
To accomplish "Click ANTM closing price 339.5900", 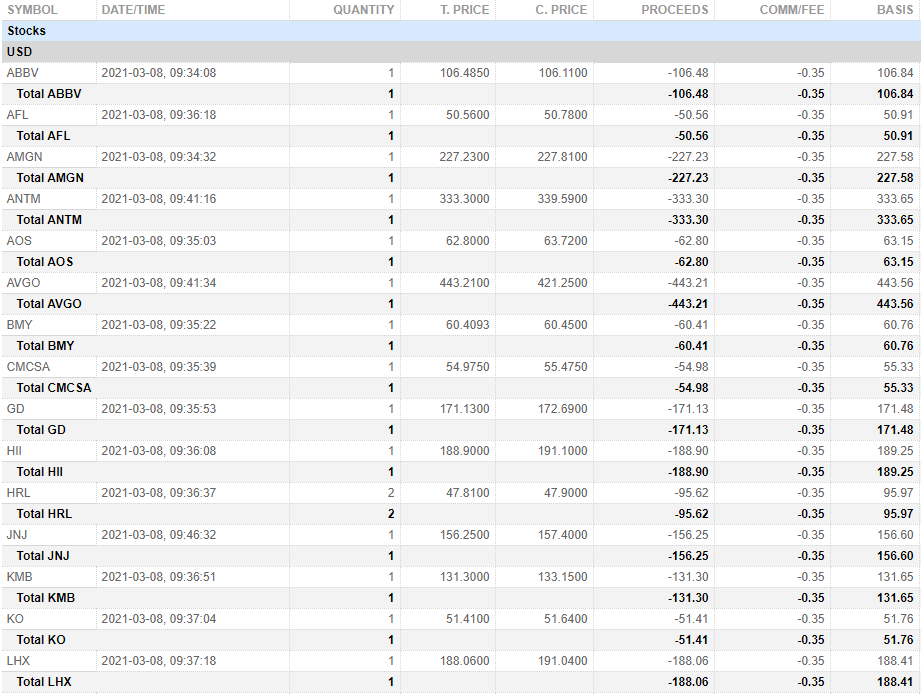I will 563,199.
